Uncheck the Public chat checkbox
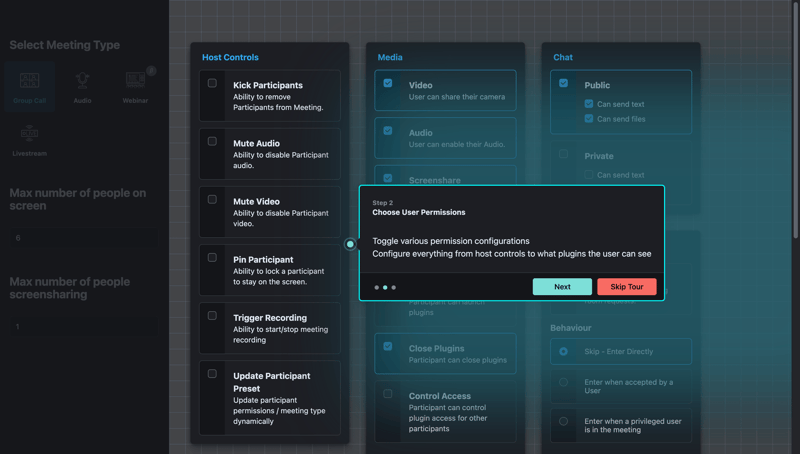 [x=563, y=83]
